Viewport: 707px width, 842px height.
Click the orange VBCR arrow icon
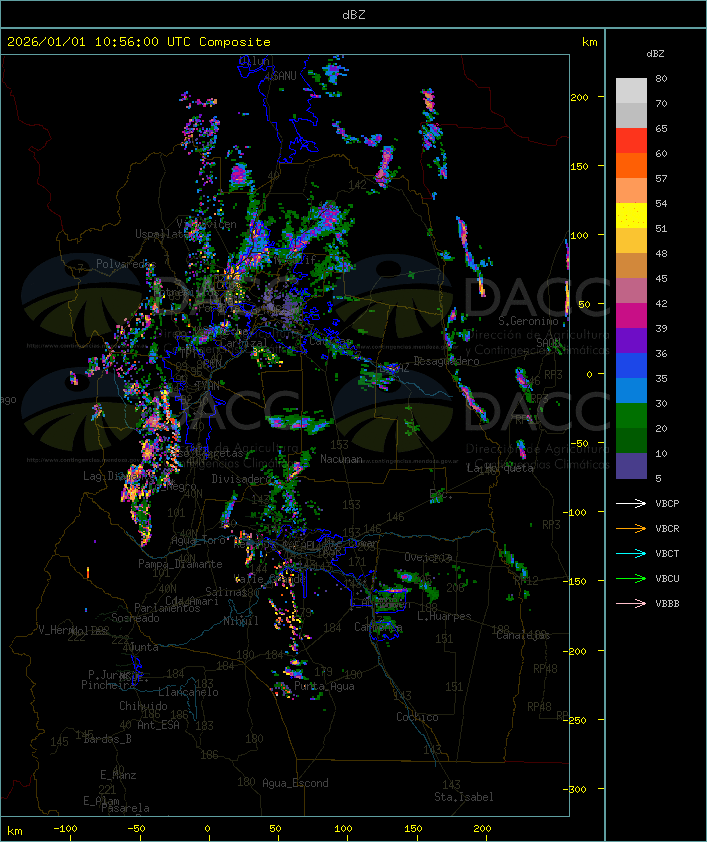click(x=631, y=528)
